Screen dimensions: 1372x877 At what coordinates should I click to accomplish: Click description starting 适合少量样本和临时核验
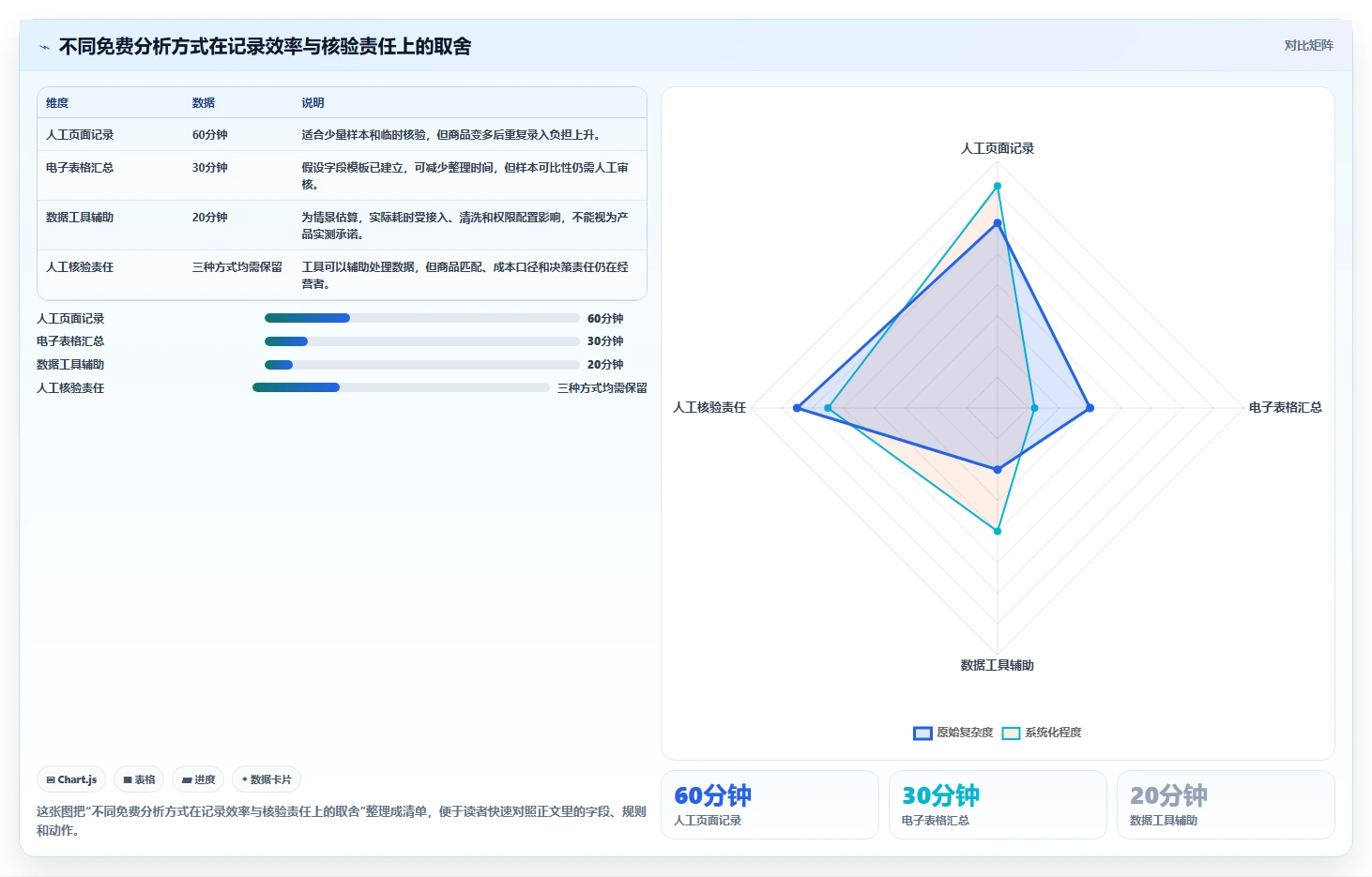click(450, 135)
